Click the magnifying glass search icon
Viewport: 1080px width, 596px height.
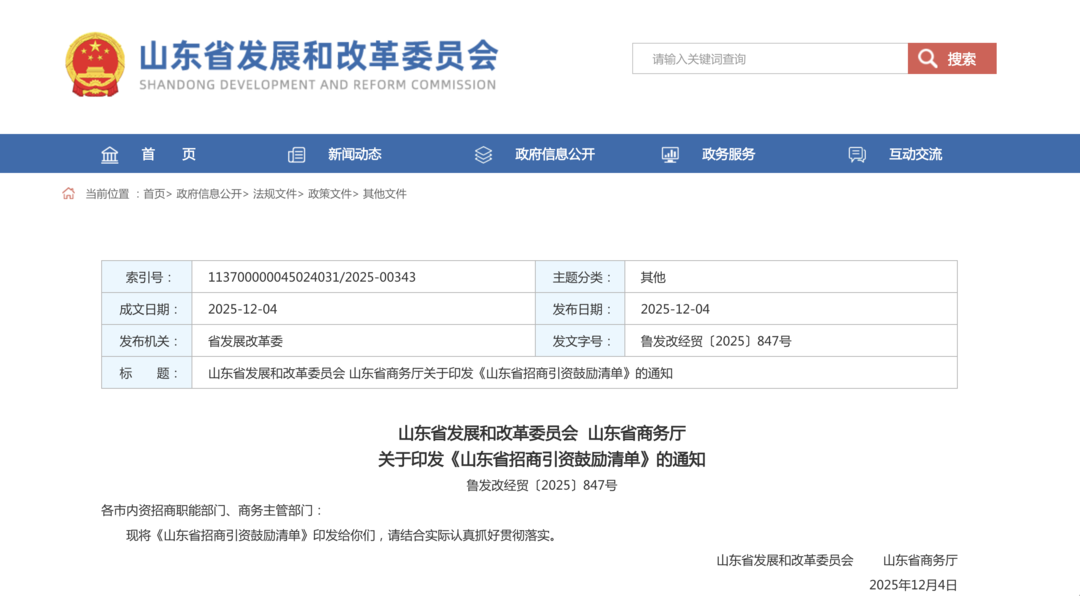pyautogui.click(x=927, y=59)
